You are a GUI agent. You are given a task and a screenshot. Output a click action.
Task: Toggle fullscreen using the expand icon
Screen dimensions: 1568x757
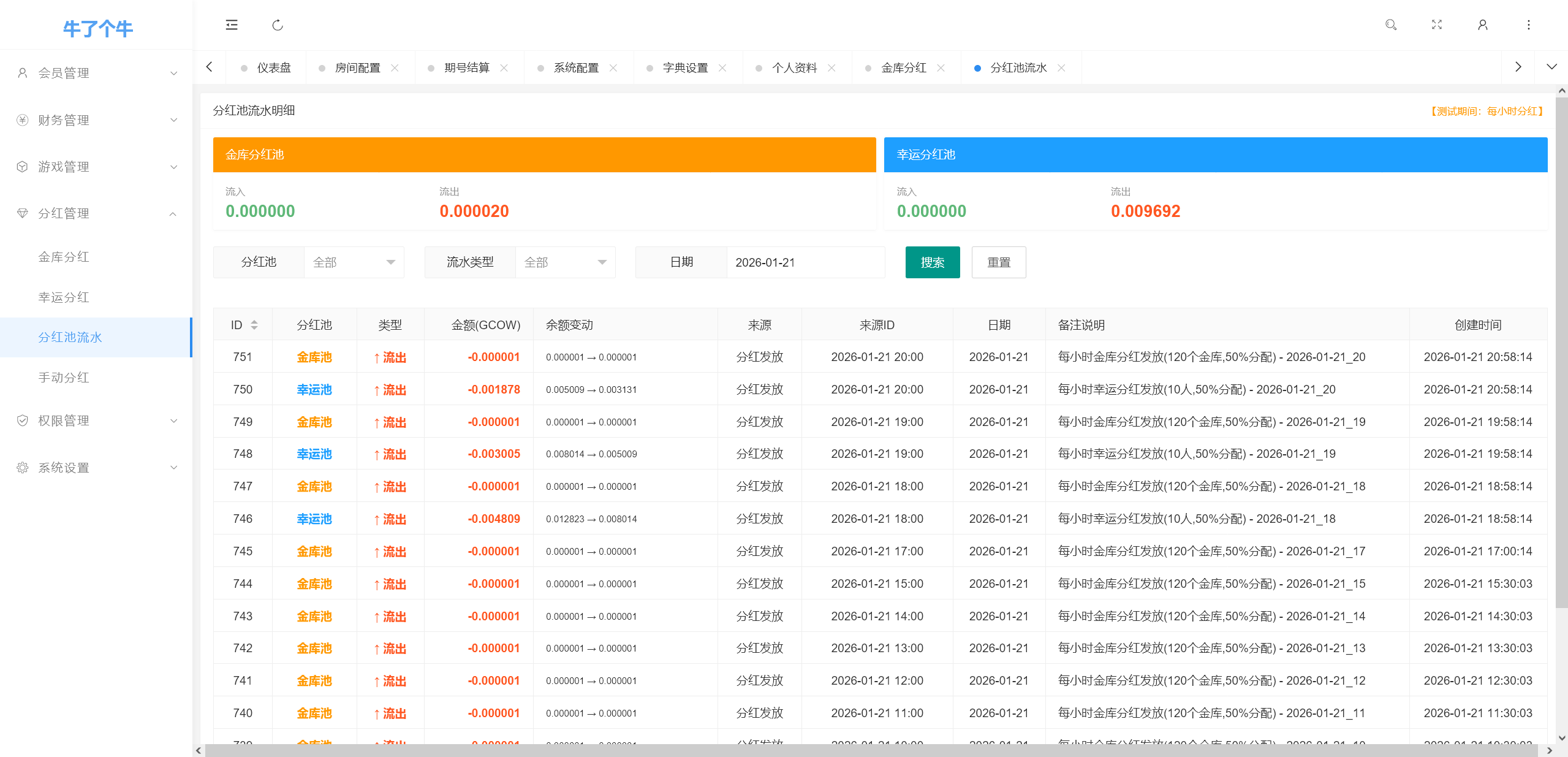(x=1436, y=25)
